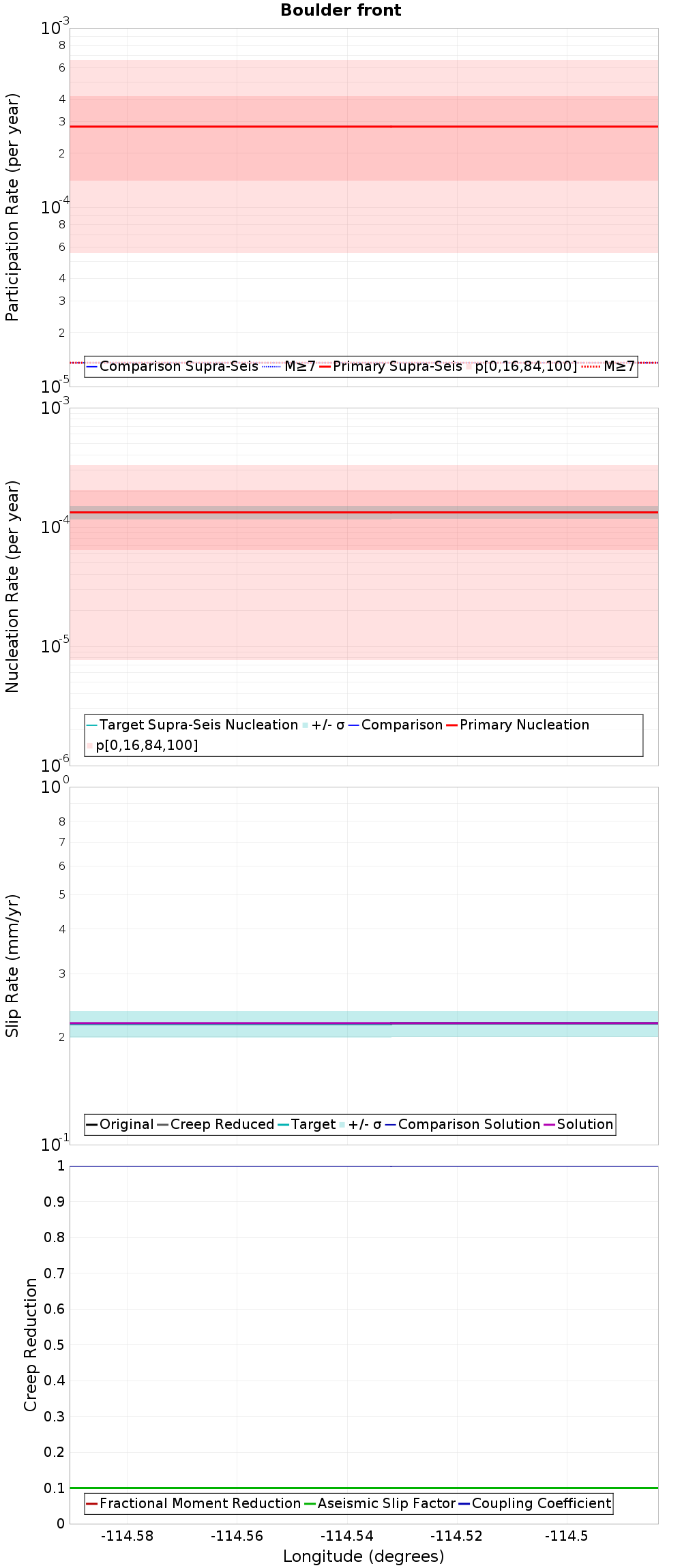The height and width of the screenshot is (1568, 682).
Task: Click 'Creep Reduction' axis label
Action: pos(31,1344)
